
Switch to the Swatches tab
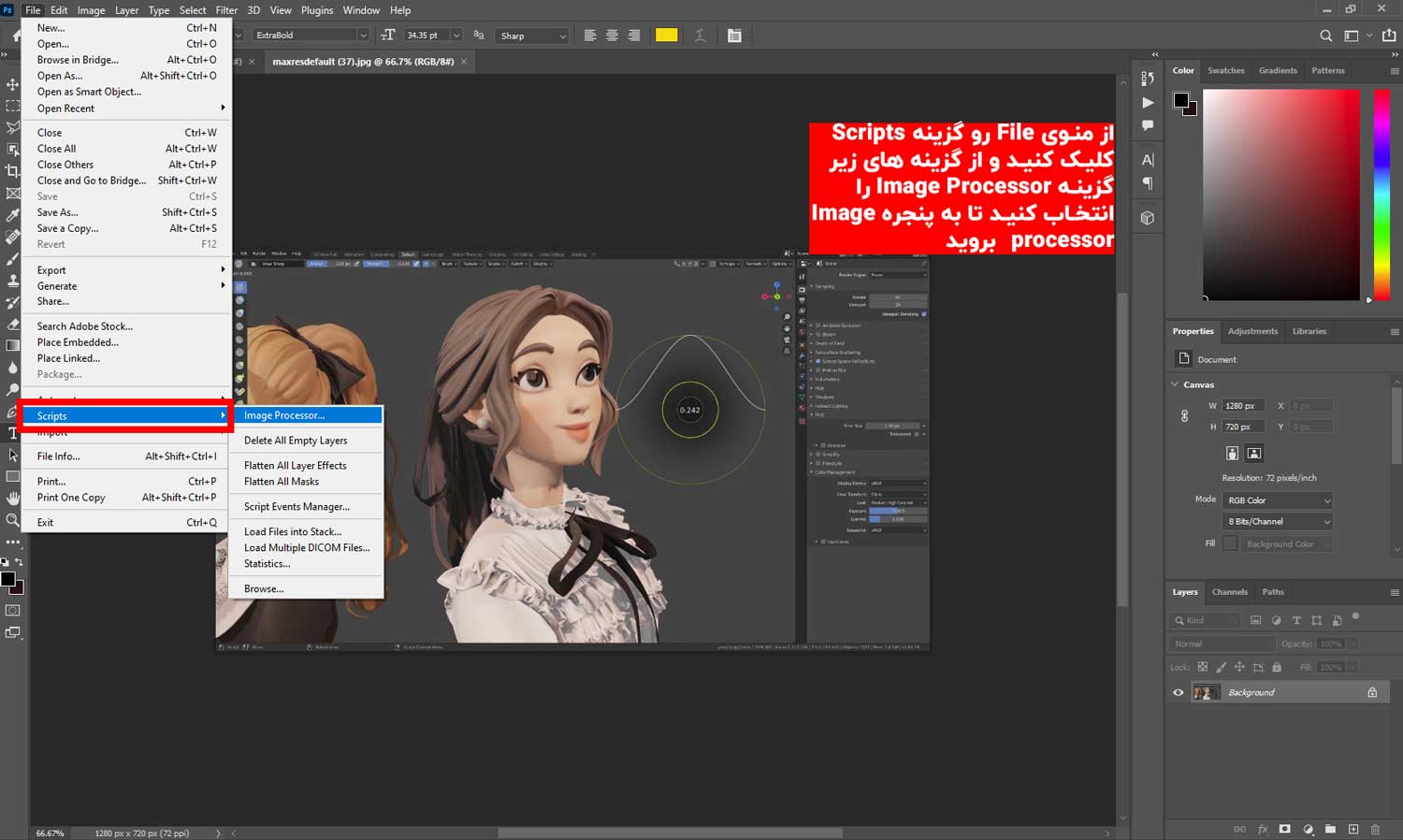coord(1225,70)
